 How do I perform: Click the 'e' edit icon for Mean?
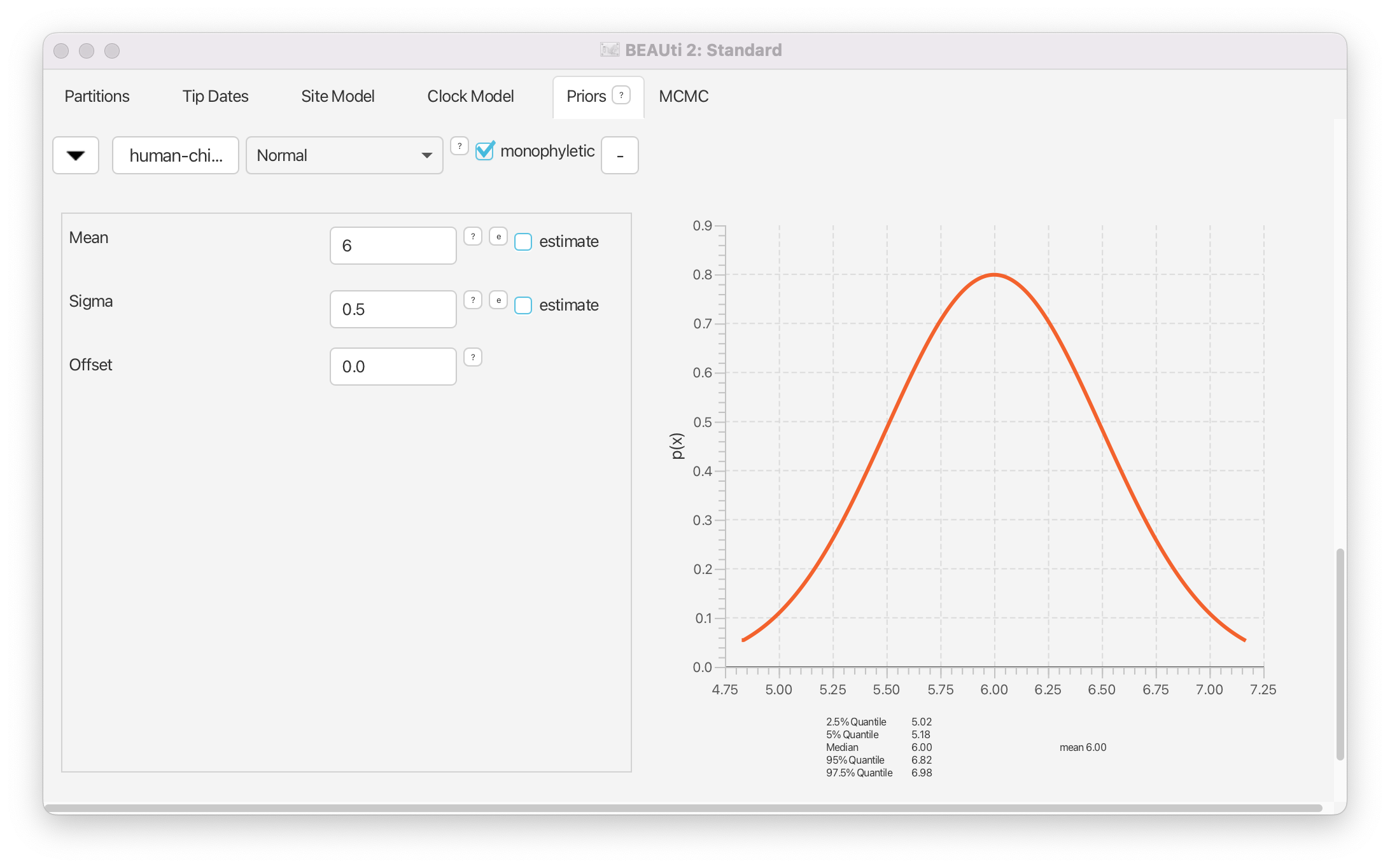tap(498, 237)
